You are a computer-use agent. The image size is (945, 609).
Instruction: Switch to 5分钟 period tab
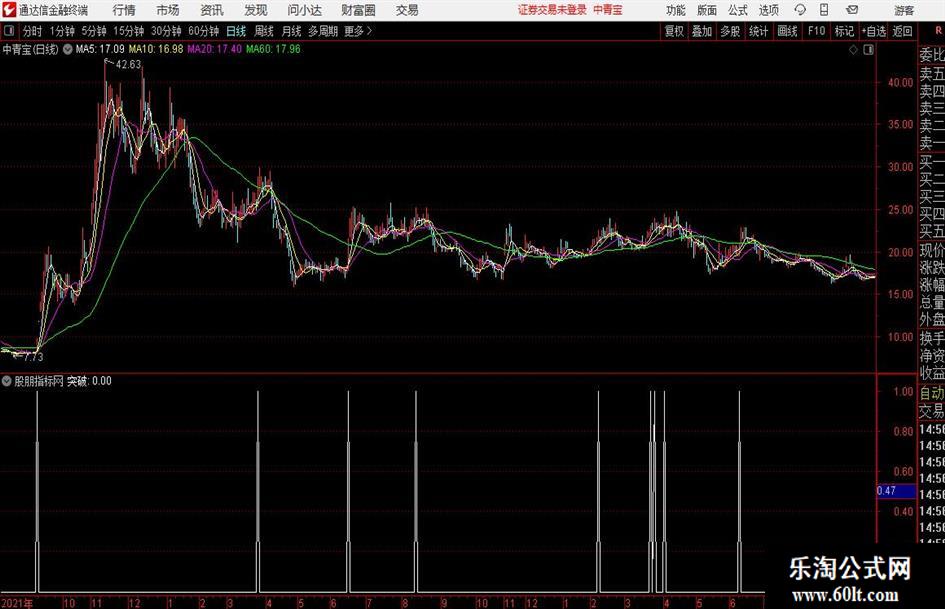94,31
